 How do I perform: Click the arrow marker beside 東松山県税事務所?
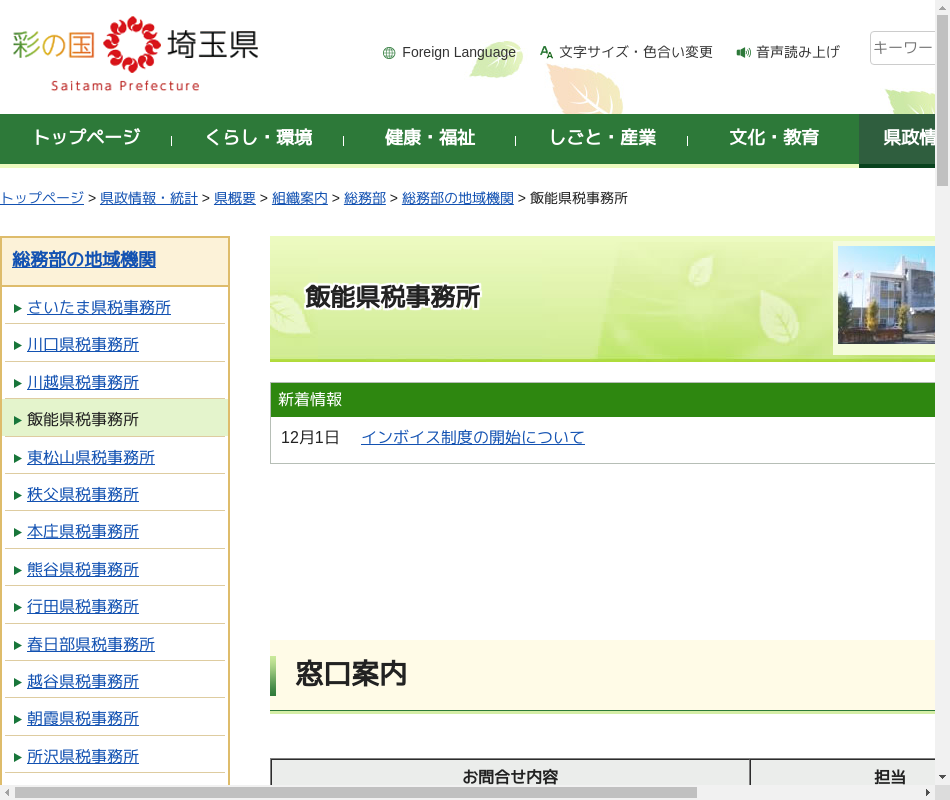pyautogui.click(x=18, y=458)
